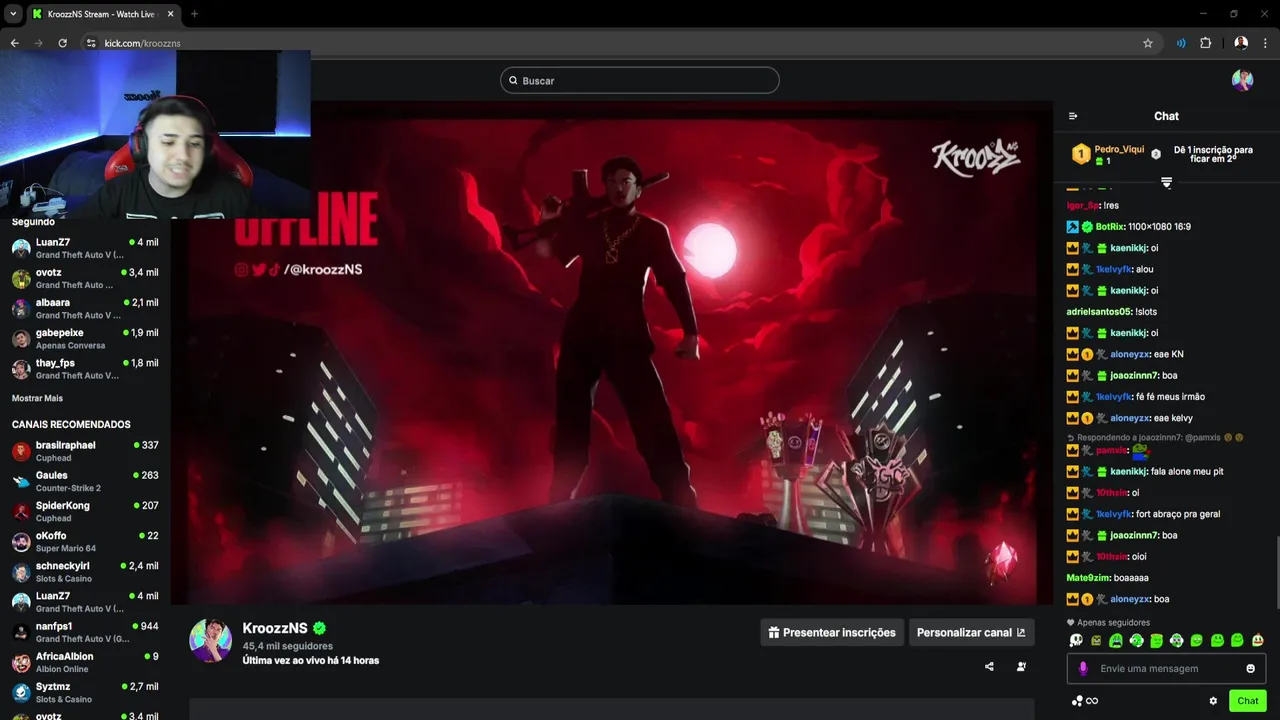Click BotRix username in chat
Screen dimensions: 1280x720
tap(1110, 227)
